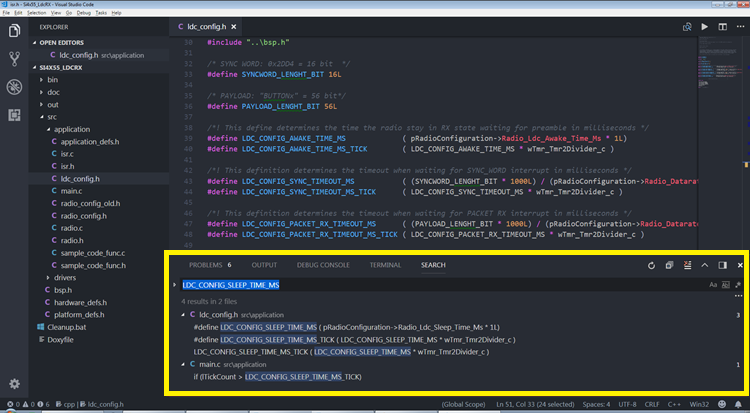The image size is (750, 413).
Task: Toggle Match Whole Word in search
Action: 724,285
